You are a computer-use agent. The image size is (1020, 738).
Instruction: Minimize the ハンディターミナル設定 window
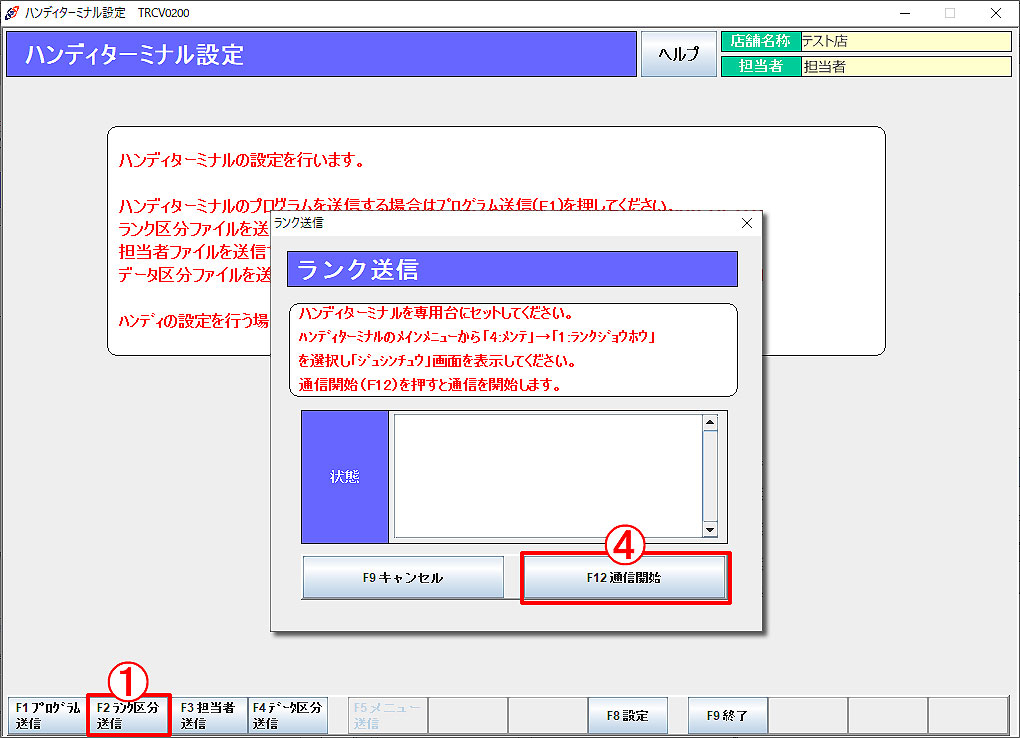(905, 13)
